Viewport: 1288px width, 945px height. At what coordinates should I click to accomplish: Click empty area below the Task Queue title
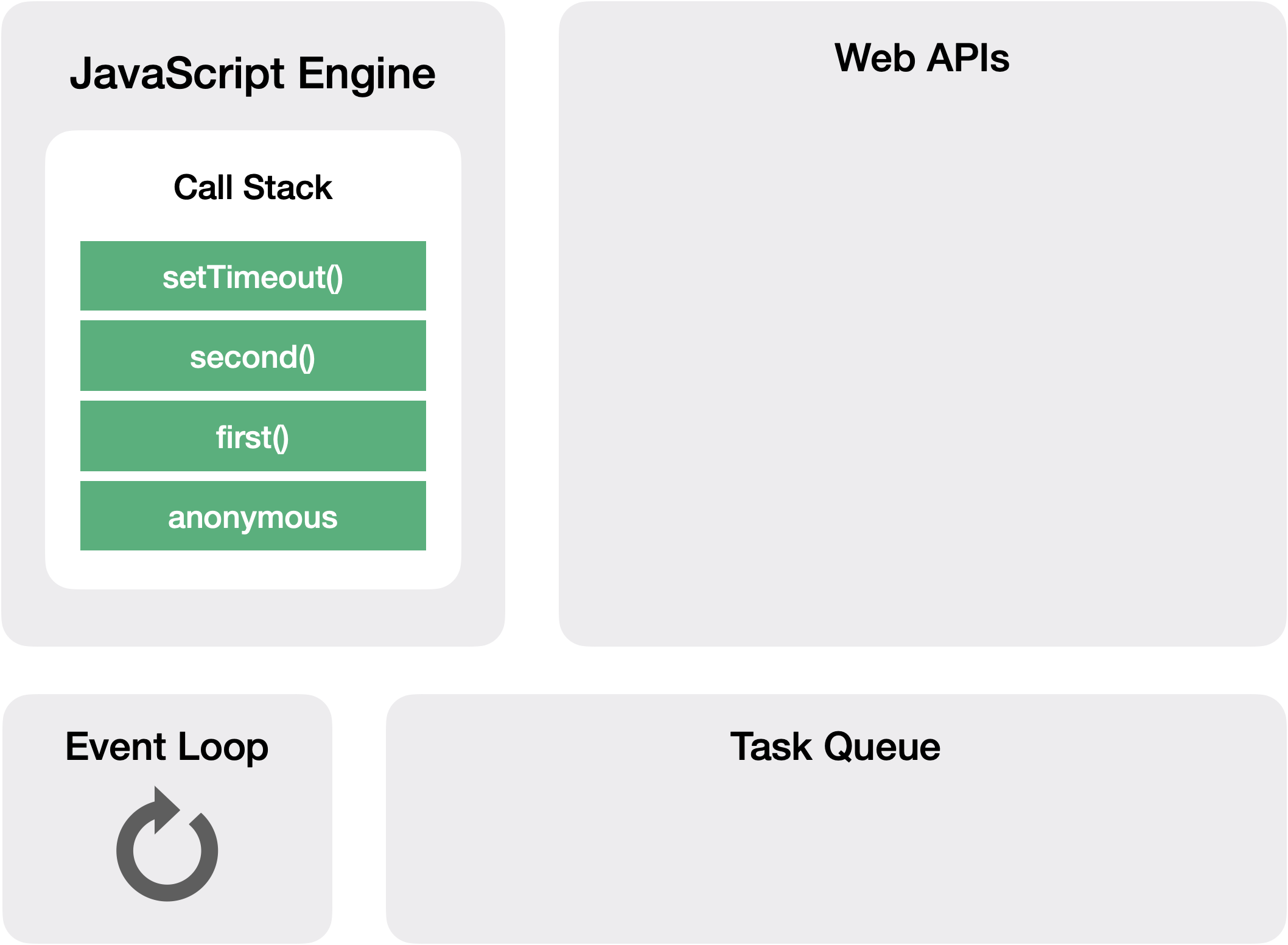[x=835, y=852]
